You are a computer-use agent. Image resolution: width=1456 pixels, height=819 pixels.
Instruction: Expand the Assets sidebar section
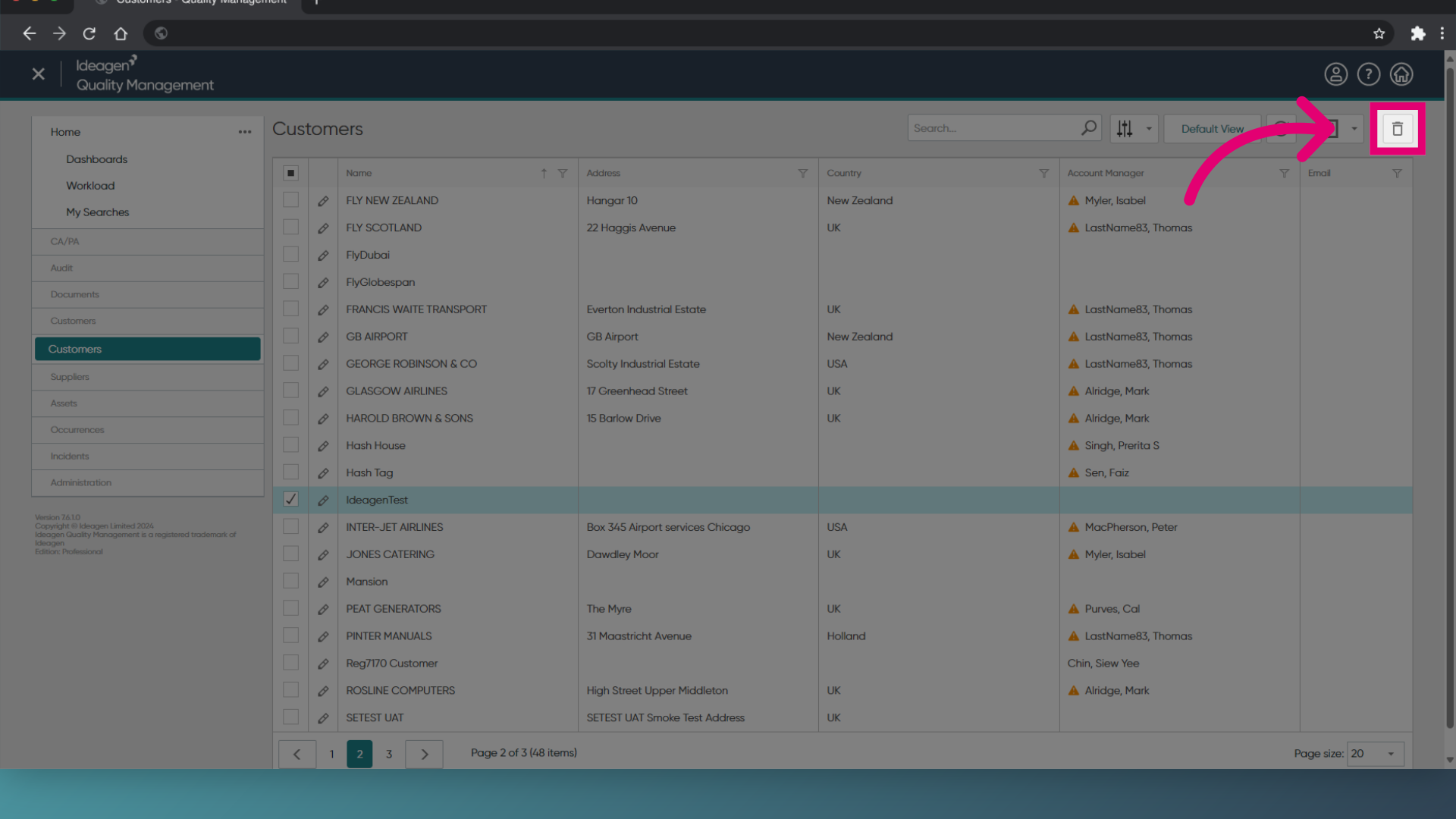pyautogui.click(x=148, y=403)
